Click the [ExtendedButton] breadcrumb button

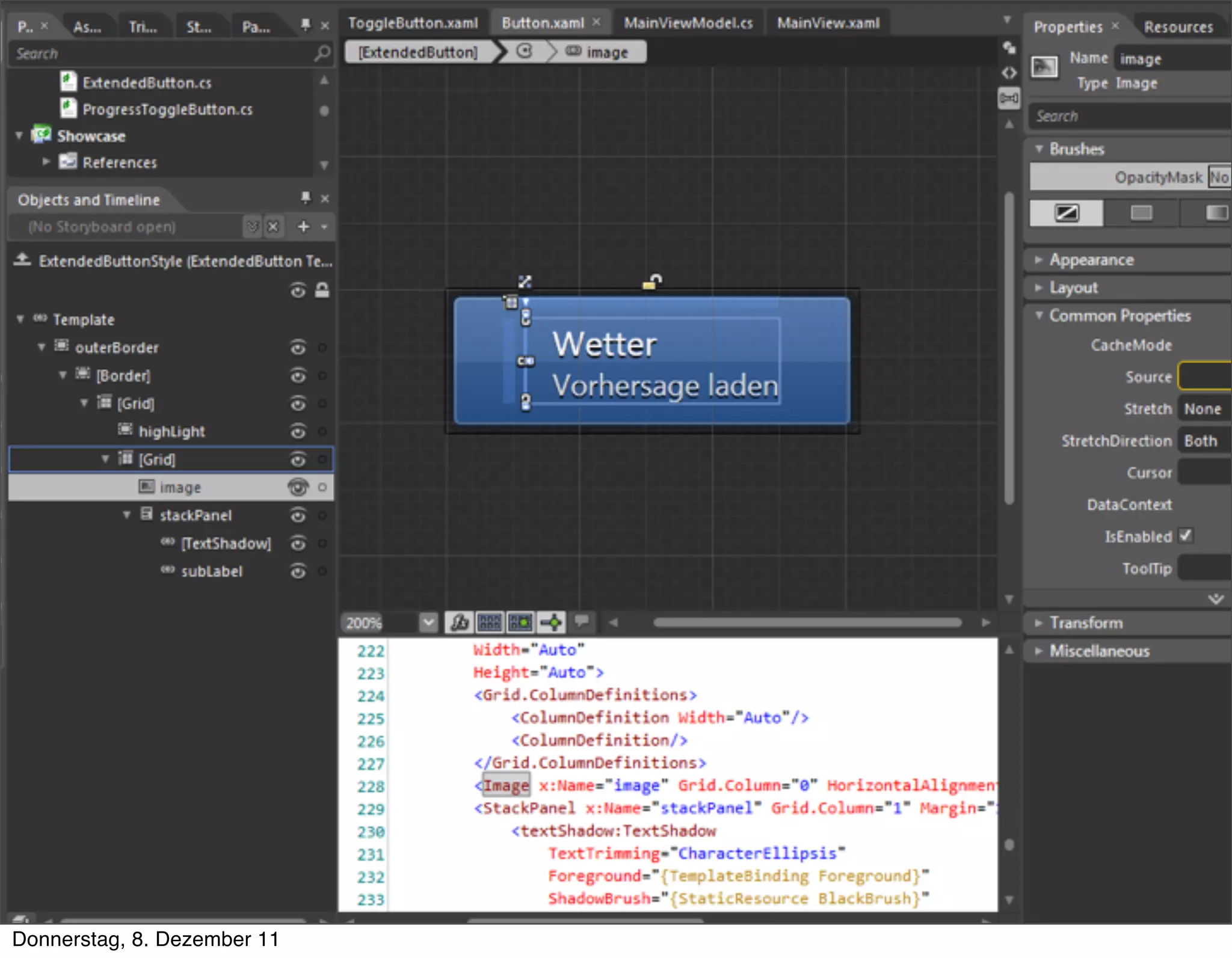[x=418, y=52]
